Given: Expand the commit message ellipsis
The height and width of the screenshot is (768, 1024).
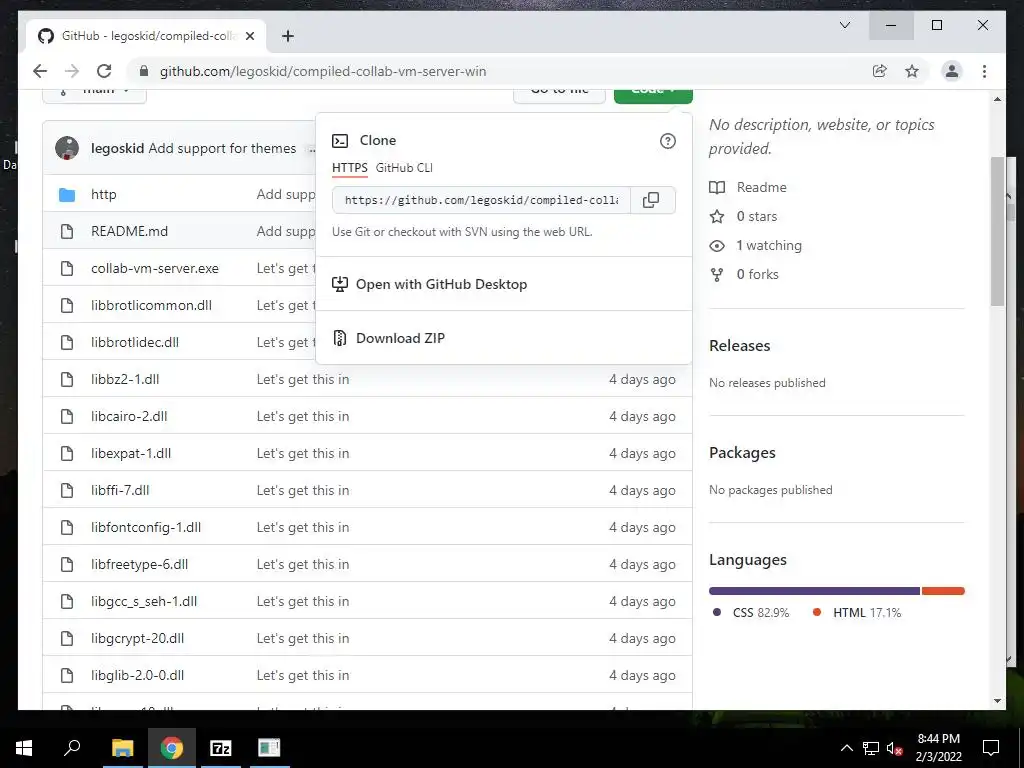Looking at the screenshot, I should (313, 149).
